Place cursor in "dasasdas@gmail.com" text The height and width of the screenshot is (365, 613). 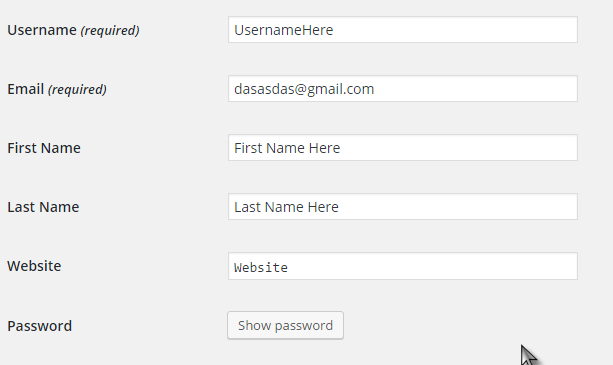304,89
